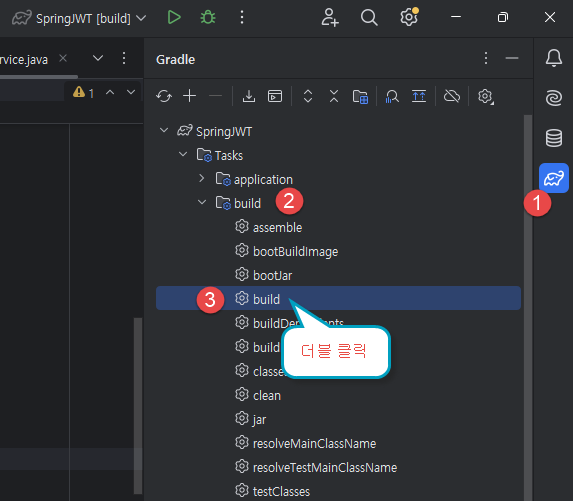This screenshot has width=573, height=501.
Task: Start debugging with the bug icon
Action: click(x=208, y=17)
